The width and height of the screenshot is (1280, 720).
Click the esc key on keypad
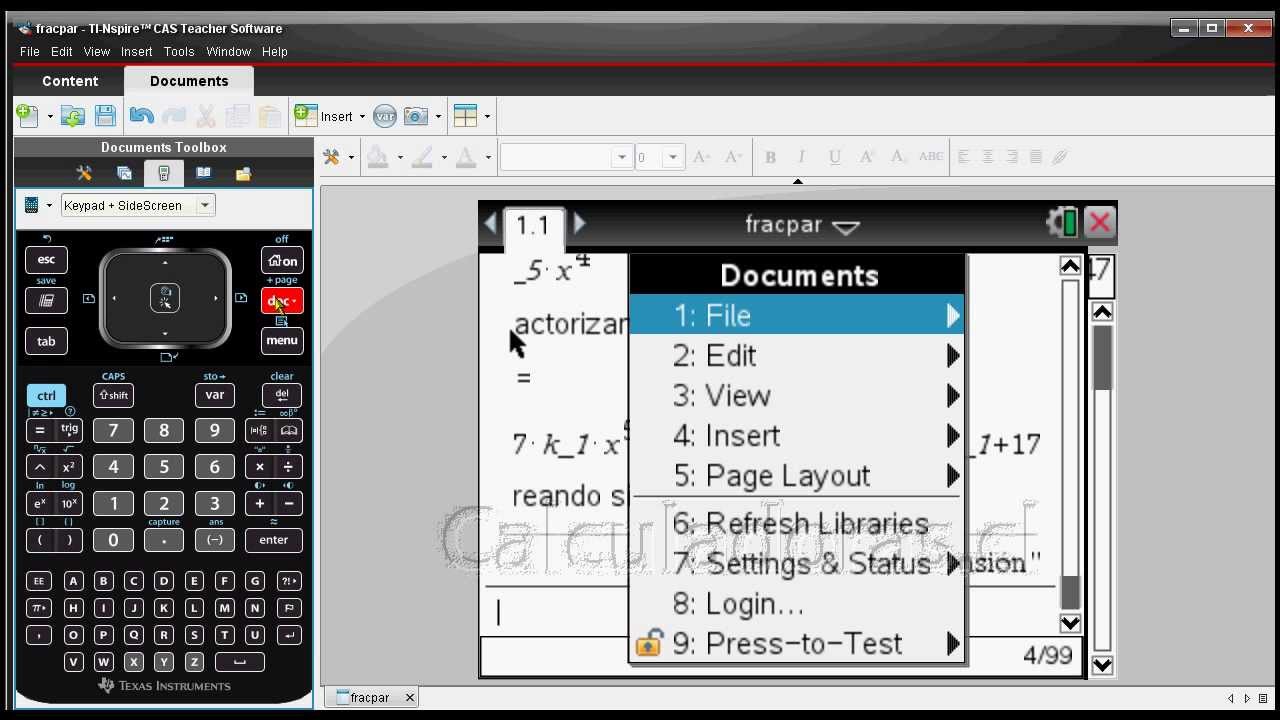click(x=46, y=260)
